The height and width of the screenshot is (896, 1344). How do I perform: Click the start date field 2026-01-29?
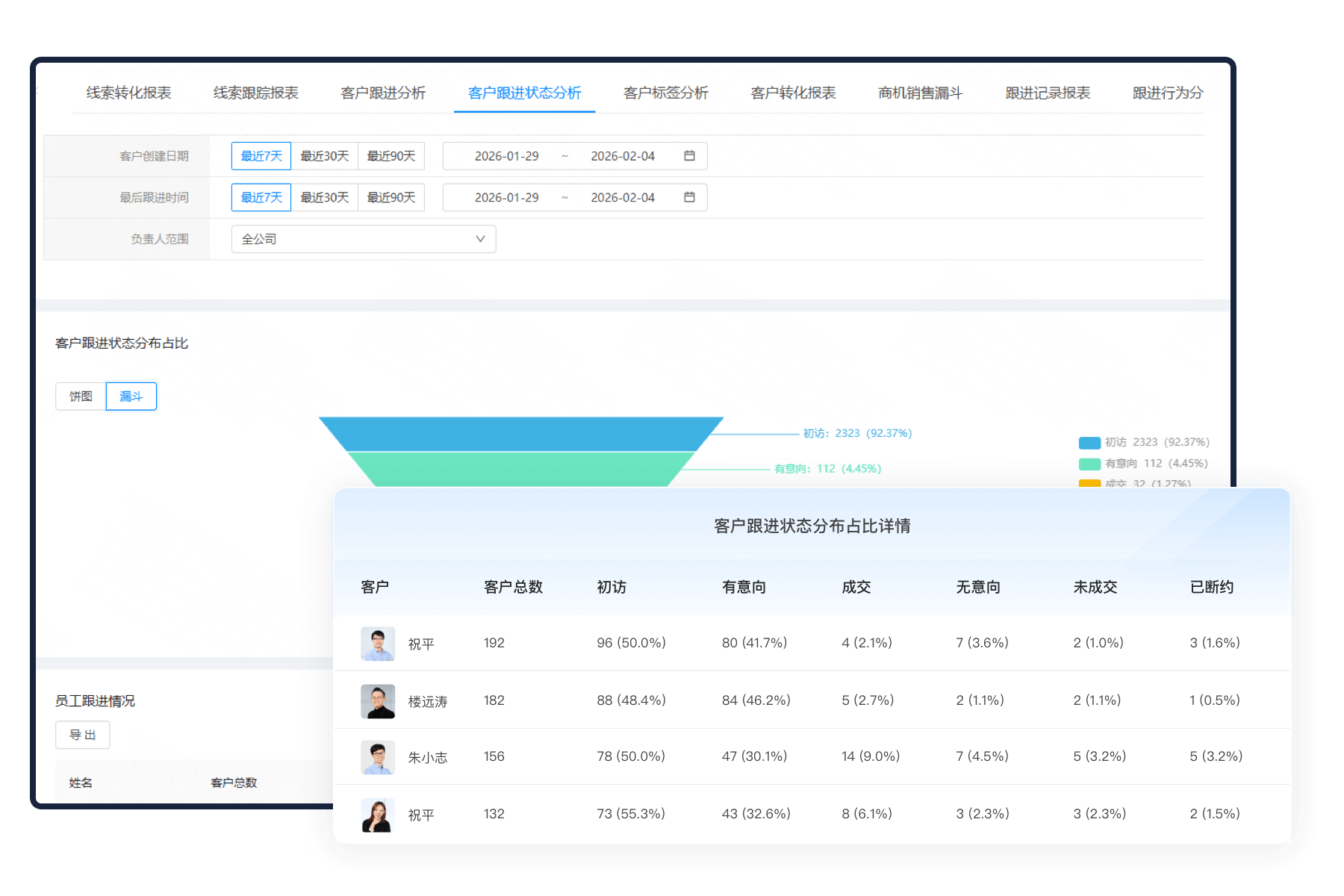tap(508, 155)
